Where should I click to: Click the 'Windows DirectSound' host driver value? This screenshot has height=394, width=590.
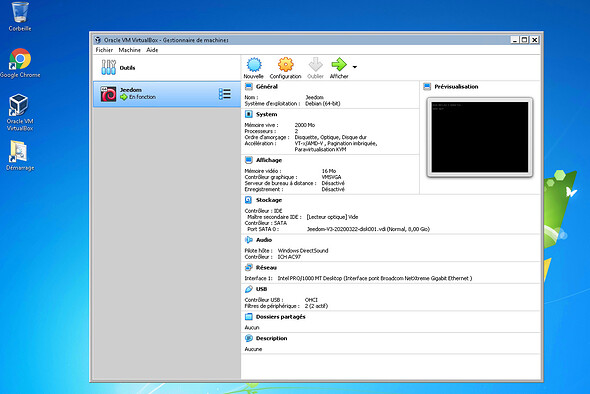(x=303, y=251)
